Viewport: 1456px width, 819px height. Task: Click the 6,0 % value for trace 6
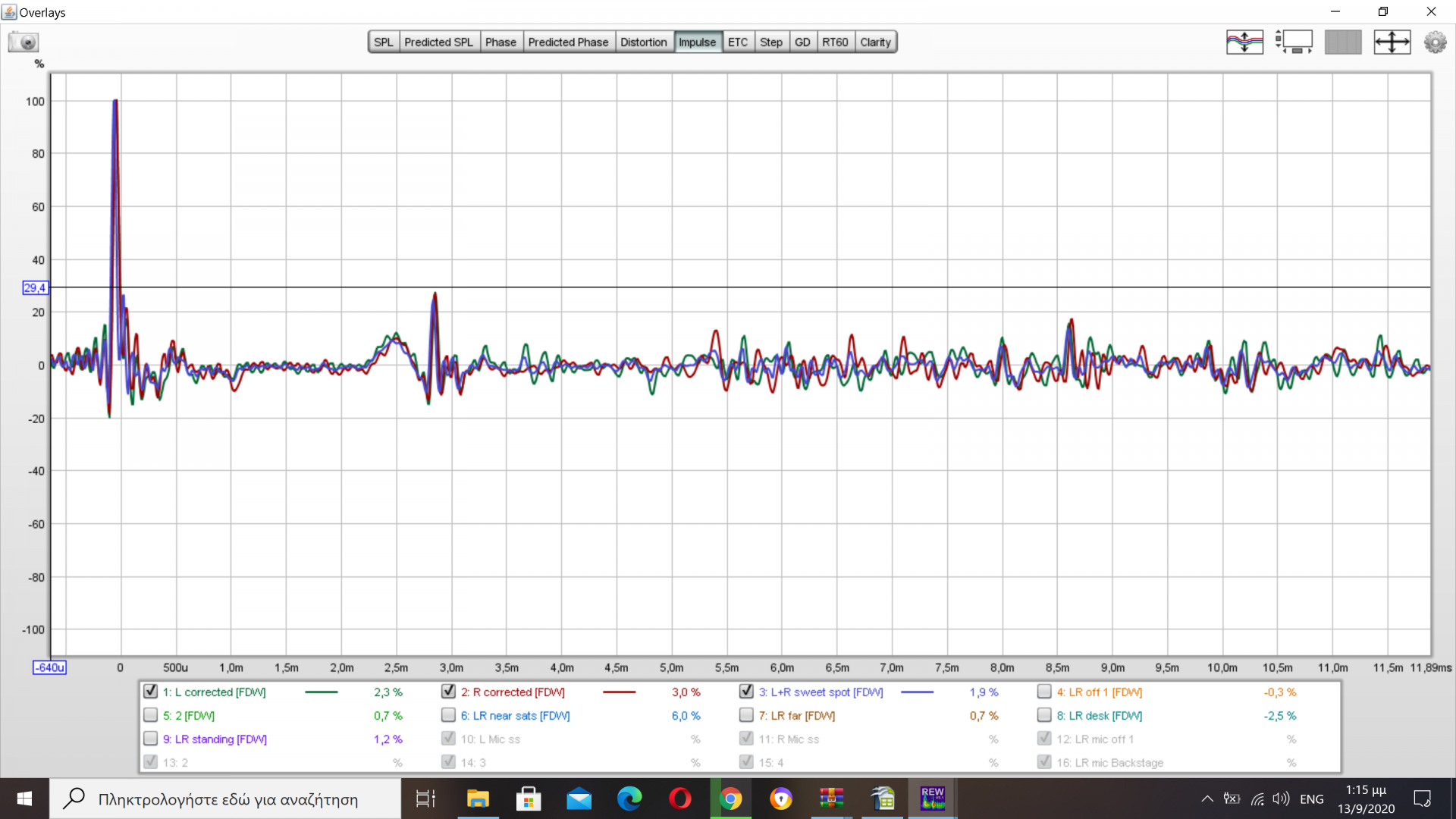686,716
